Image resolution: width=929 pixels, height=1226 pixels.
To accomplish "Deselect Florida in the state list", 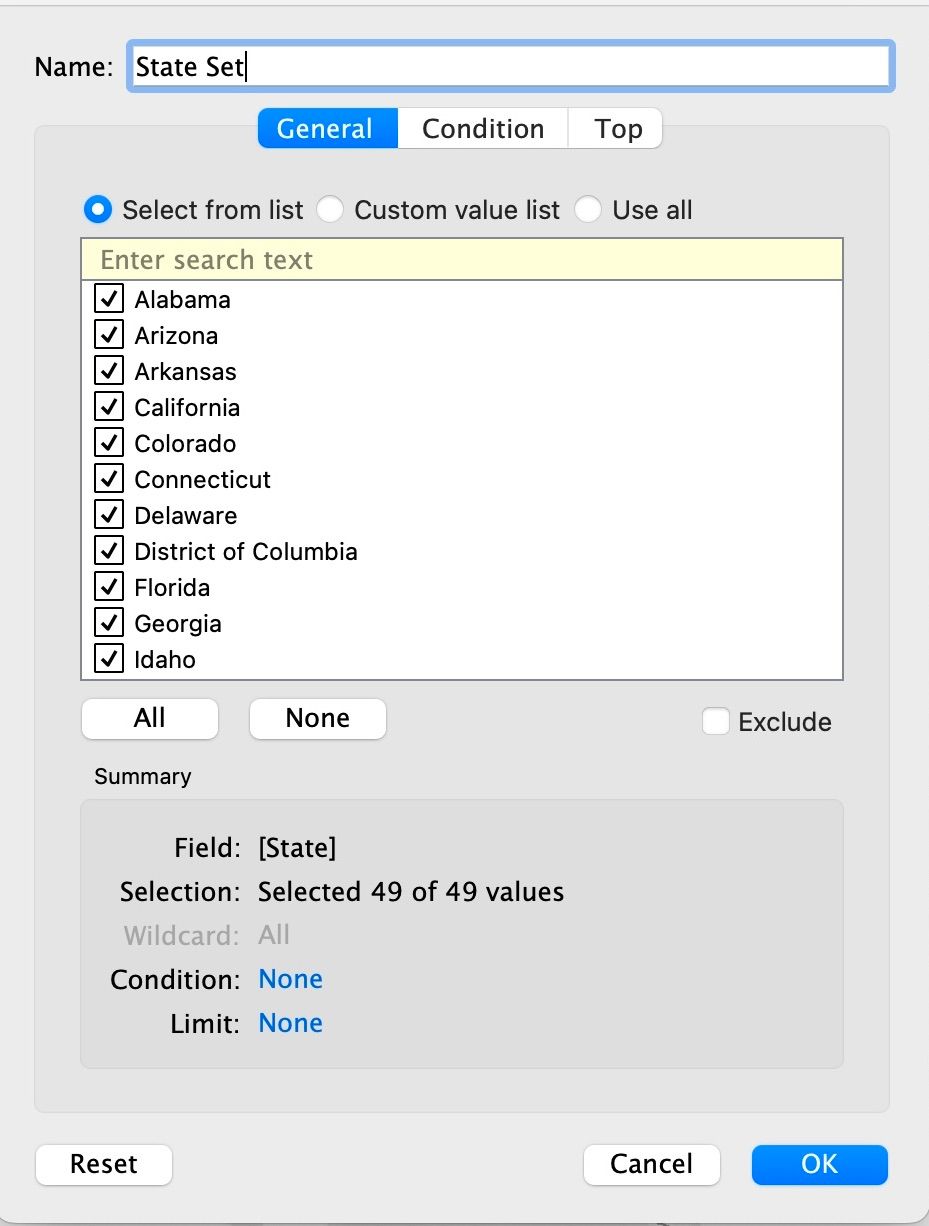I will 109,588.
